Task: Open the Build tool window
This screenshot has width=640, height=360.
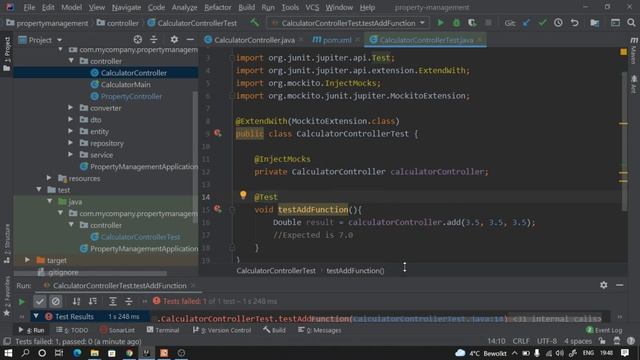Action: [x=274, y=330]
